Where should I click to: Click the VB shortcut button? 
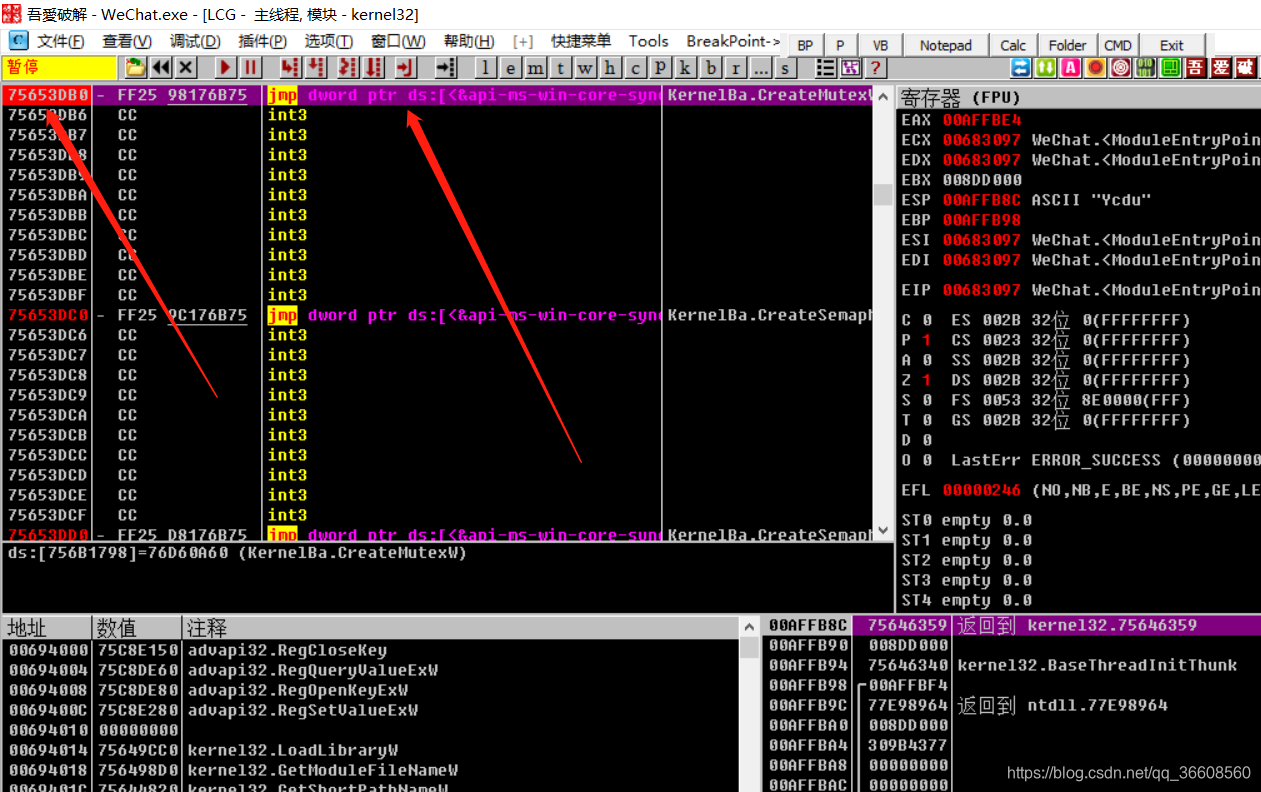880,45
